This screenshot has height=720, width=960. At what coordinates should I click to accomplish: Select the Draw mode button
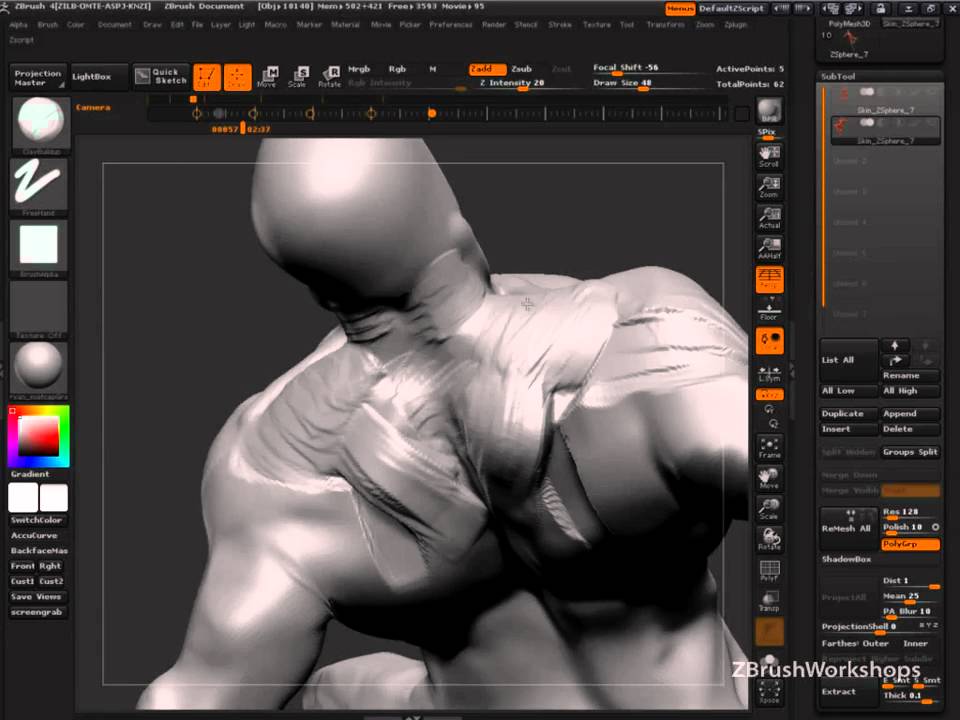[238, 77]
